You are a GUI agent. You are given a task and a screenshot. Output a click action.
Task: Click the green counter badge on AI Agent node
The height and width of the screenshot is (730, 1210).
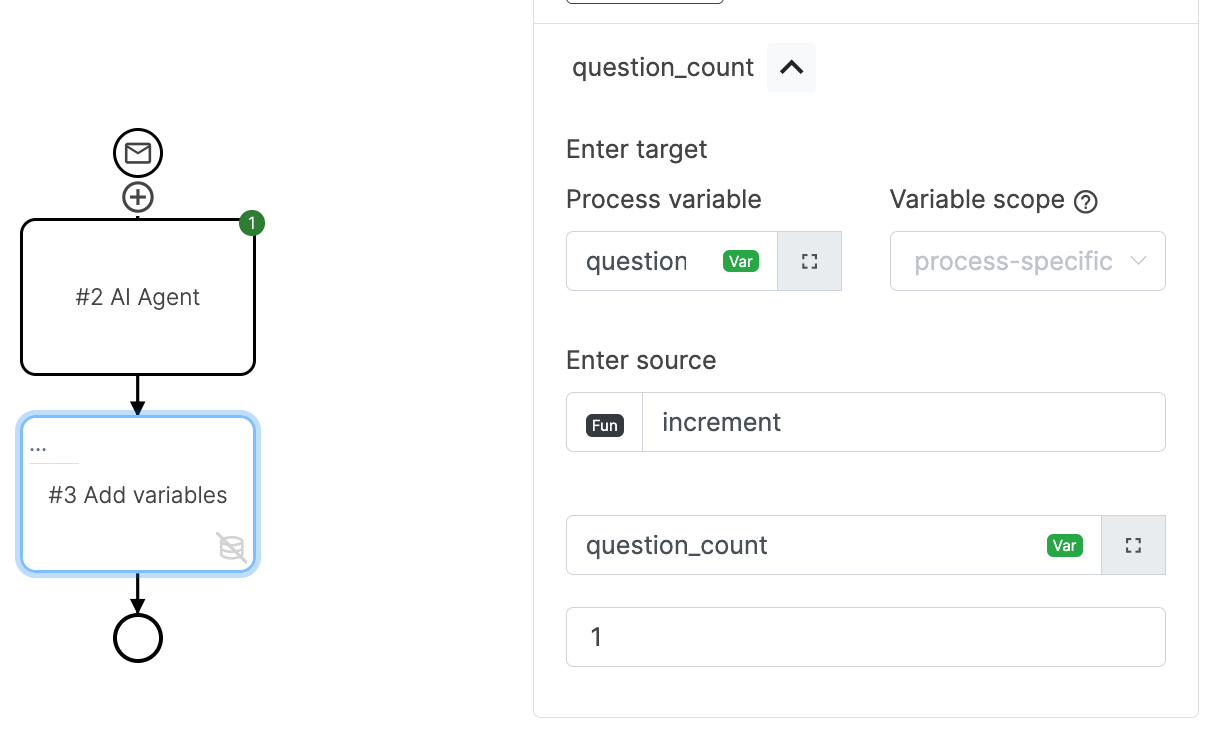251,223
